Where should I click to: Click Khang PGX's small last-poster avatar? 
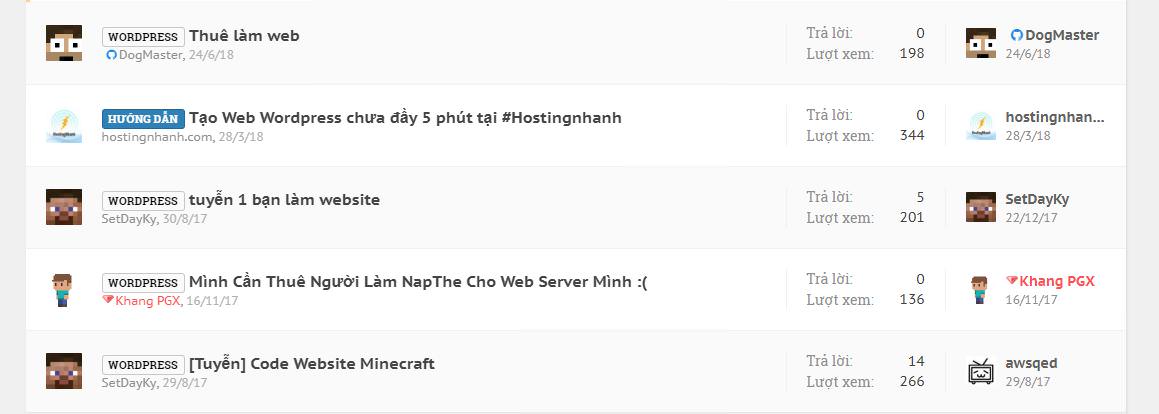(980, 290)
